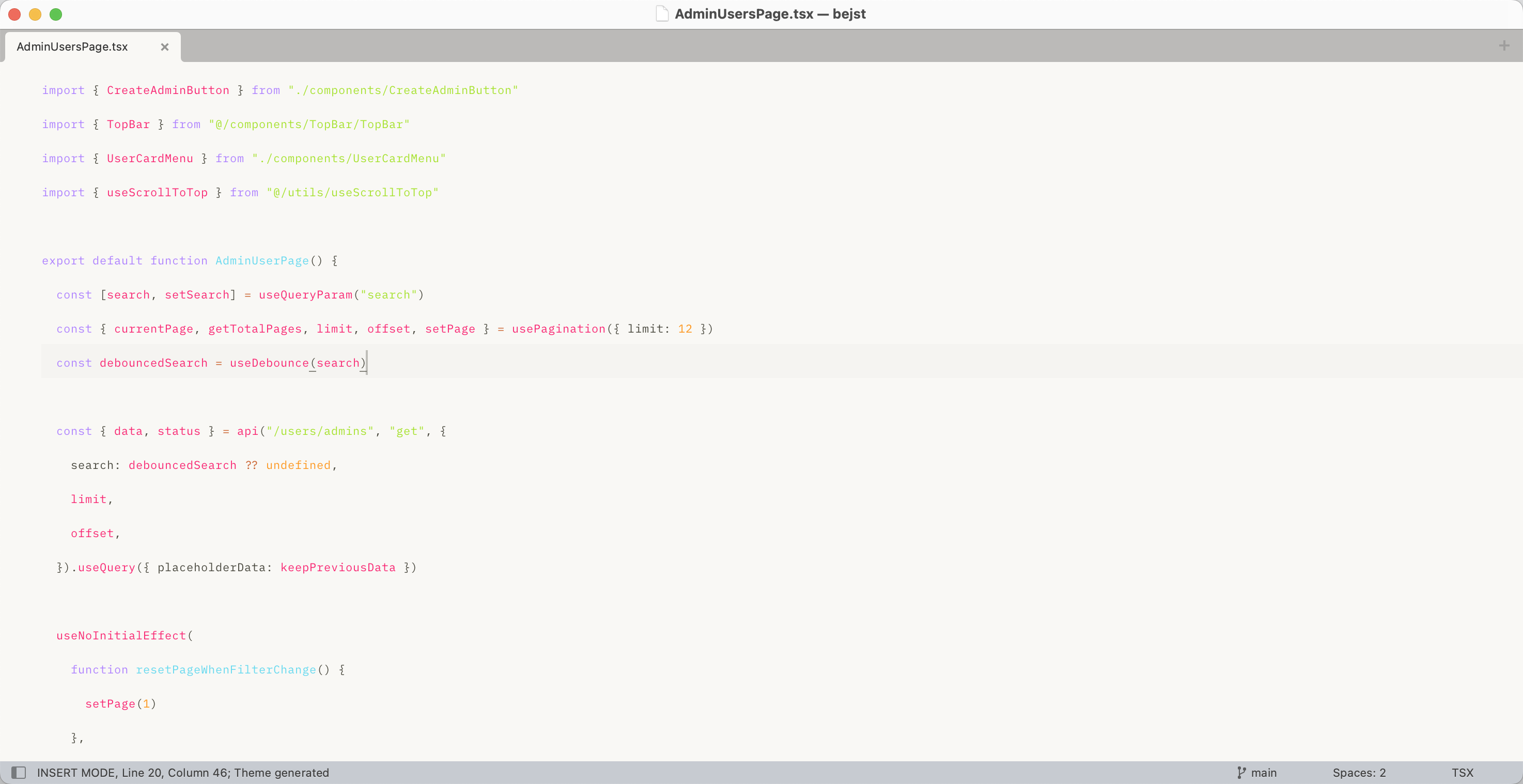Toggle the sidebar icon in status bar
Screen dimensions: 1523x784
(19, 772)
